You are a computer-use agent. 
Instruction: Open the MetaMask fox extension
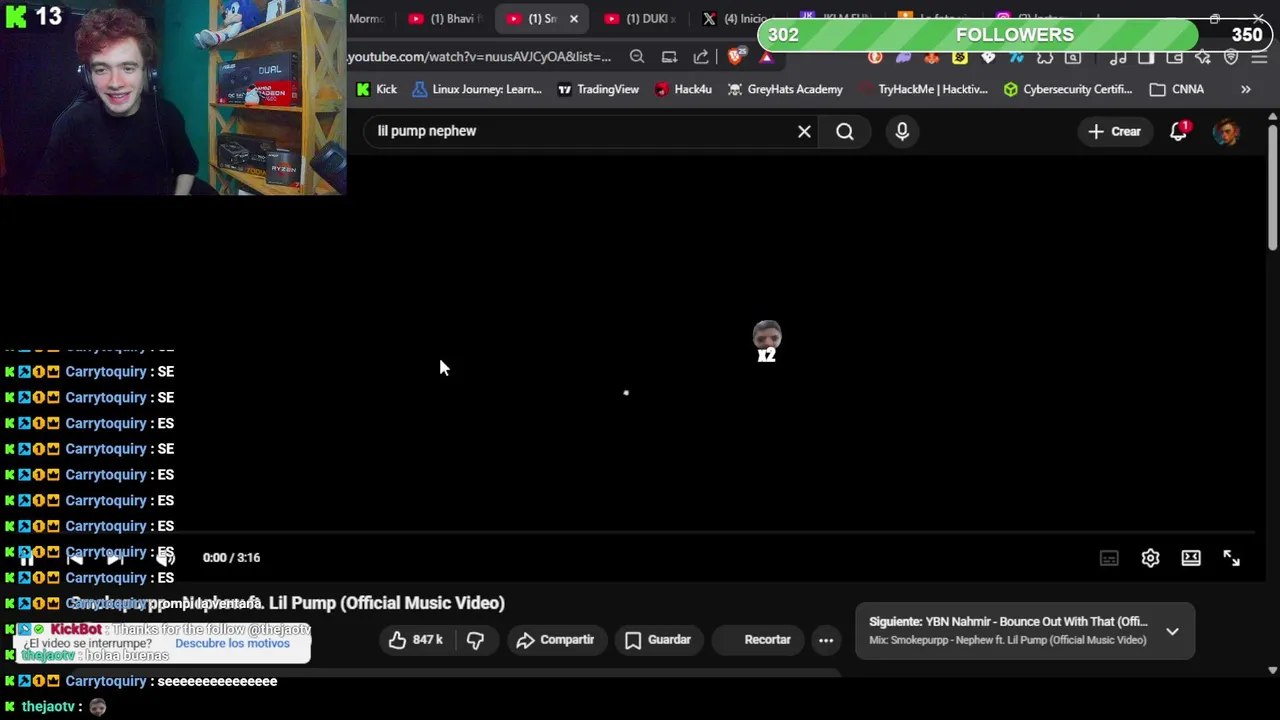click(932, 57)
